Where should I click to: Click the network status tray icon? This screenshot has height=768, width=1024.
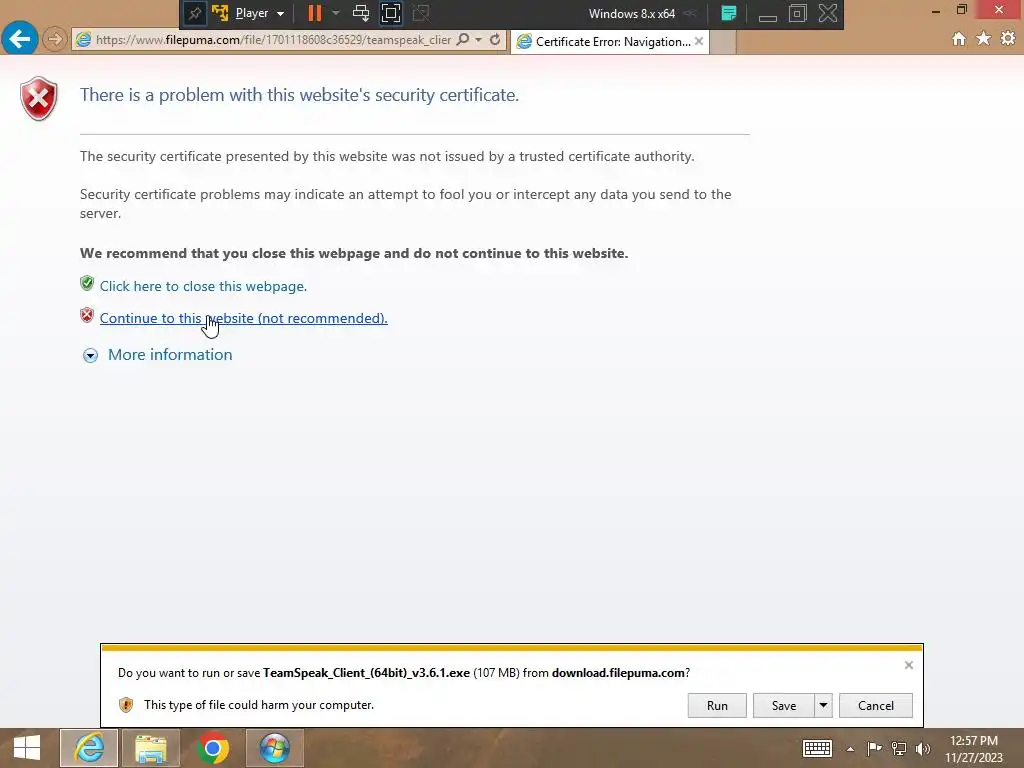[x=899, y=748]
